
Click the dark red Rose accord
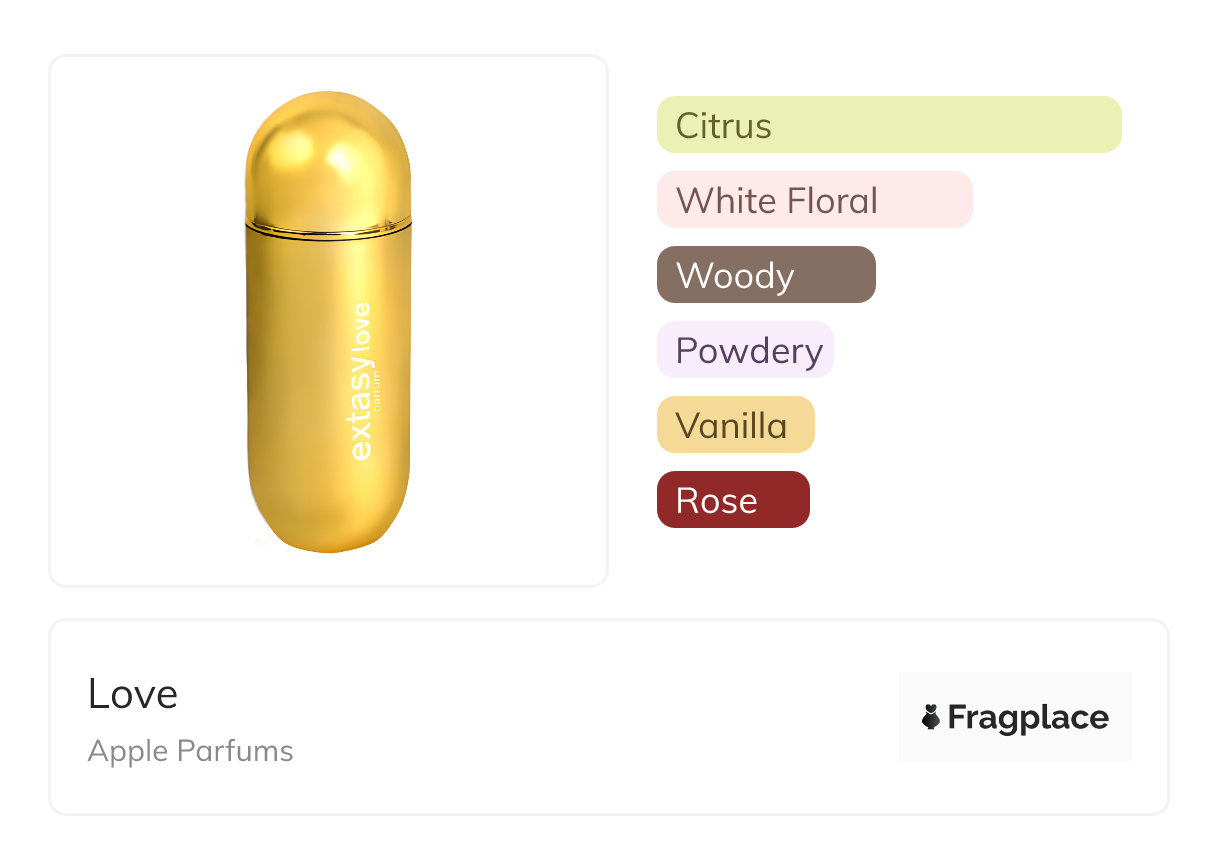(733, 500)
